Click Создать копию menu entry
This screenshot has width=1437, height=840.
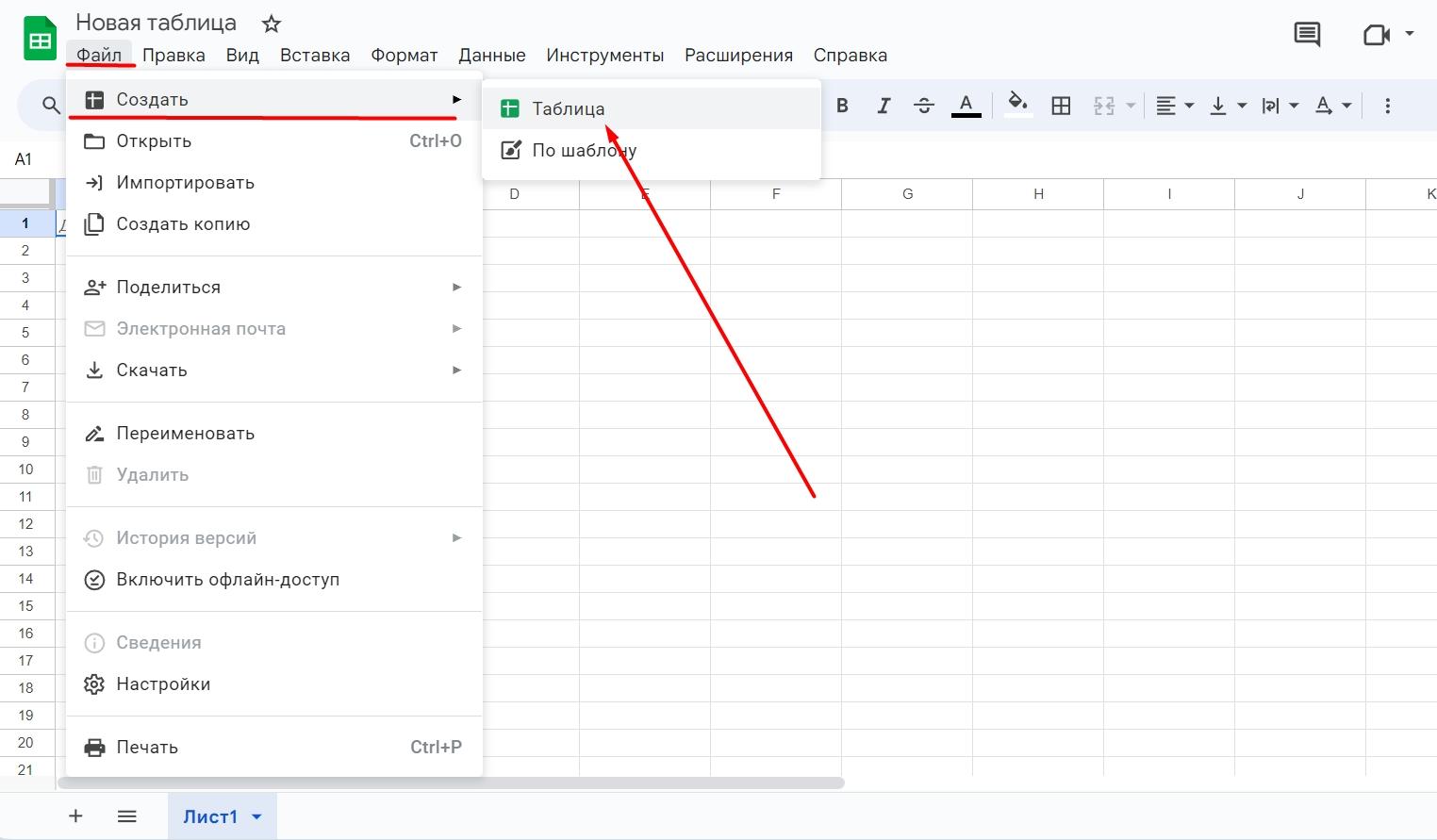point(183,224)
